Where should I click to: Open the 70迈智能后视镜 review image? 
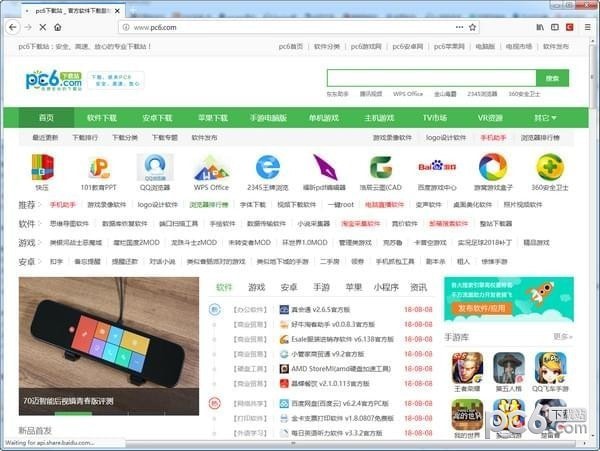coord(109,346)
